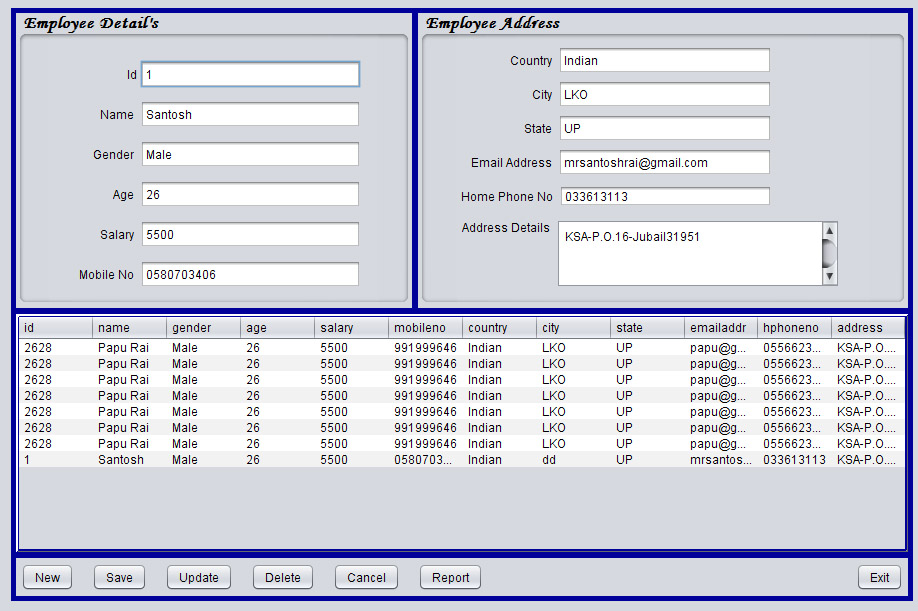
Task: Click the address column header
Action: (x=868, y=328)
